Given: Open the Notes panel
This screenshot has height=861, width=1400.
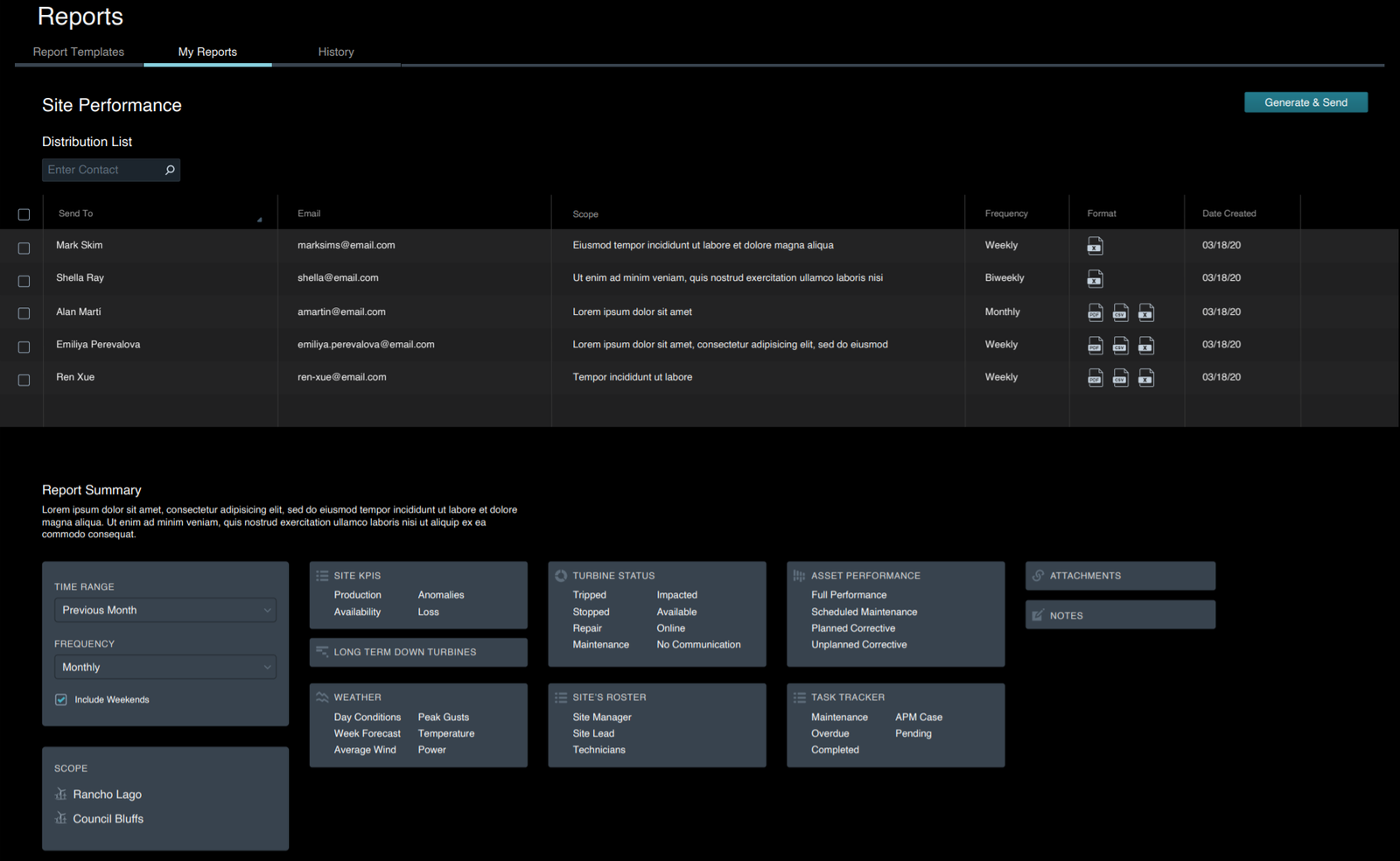Looking at the screenshot, I should point(1120,615).
